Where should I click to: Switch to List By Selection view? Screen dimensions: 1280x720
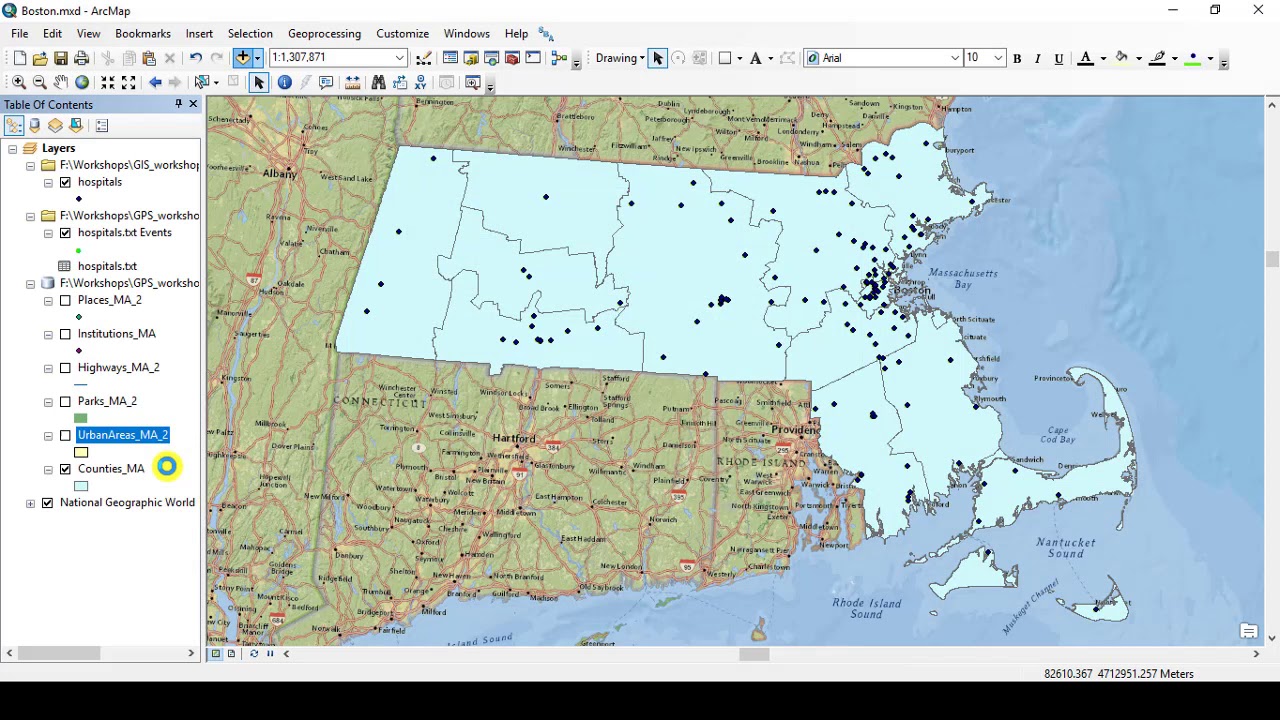click(x=76, y=125)
